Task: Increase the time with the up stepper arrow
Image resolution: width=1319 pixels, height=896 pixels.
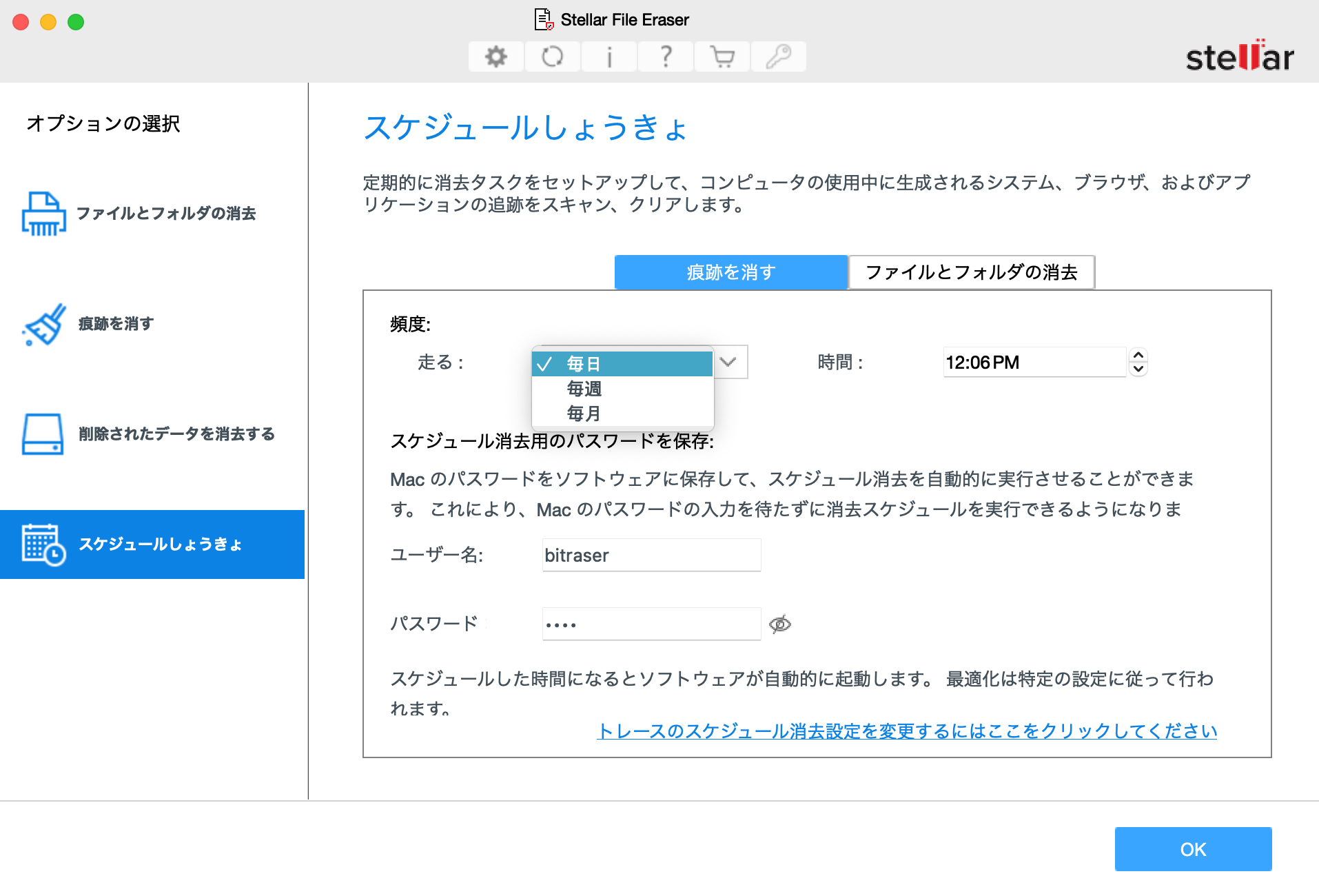Action: tap(1138, 356)
